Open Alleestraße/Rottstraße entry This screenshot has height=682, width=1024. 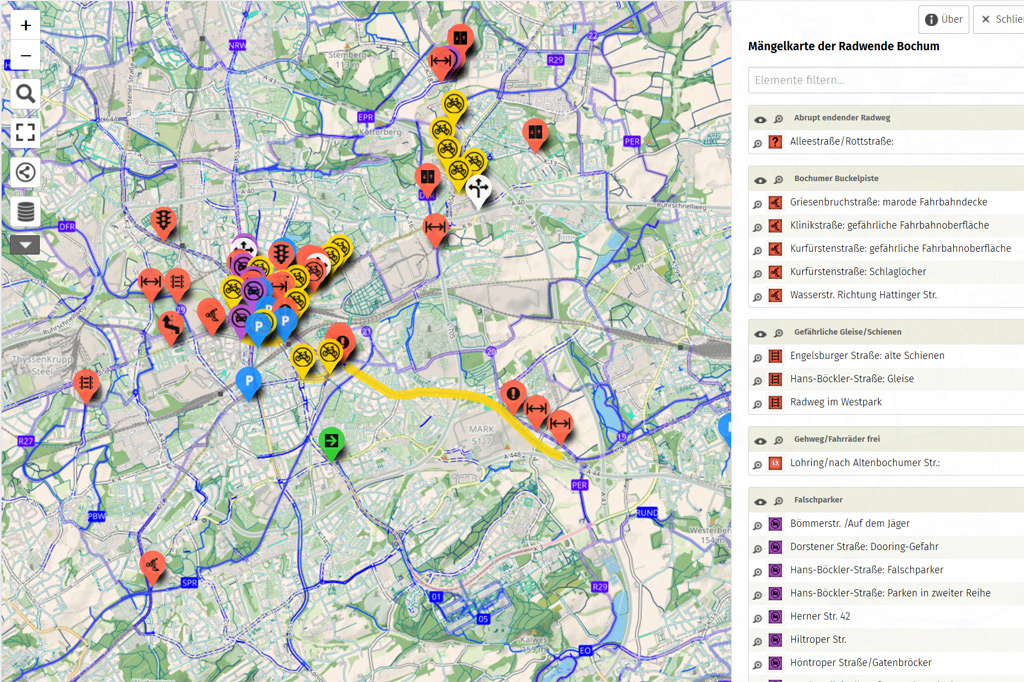click(x=842, y=141)
